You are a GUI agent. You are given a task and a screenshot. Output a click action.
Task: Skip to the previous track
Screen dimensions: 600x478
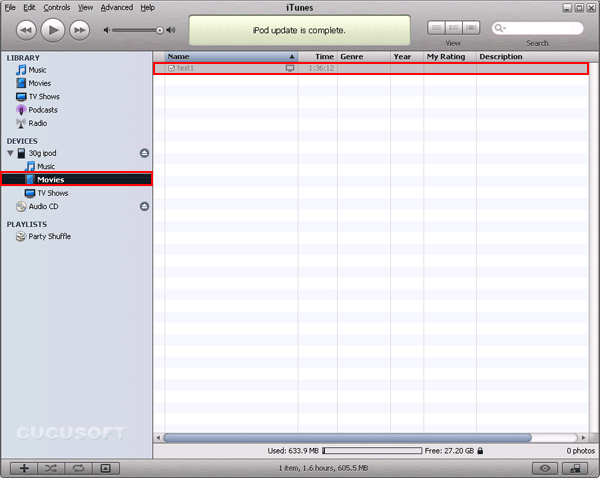pos(26,30)
